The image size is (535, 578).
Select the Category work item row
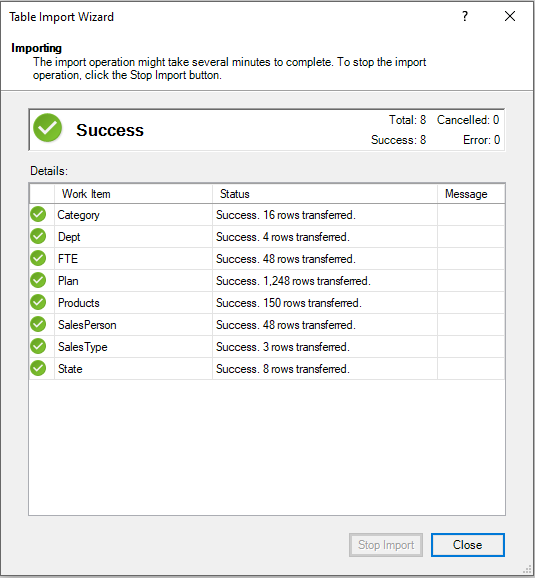point(267,215)
